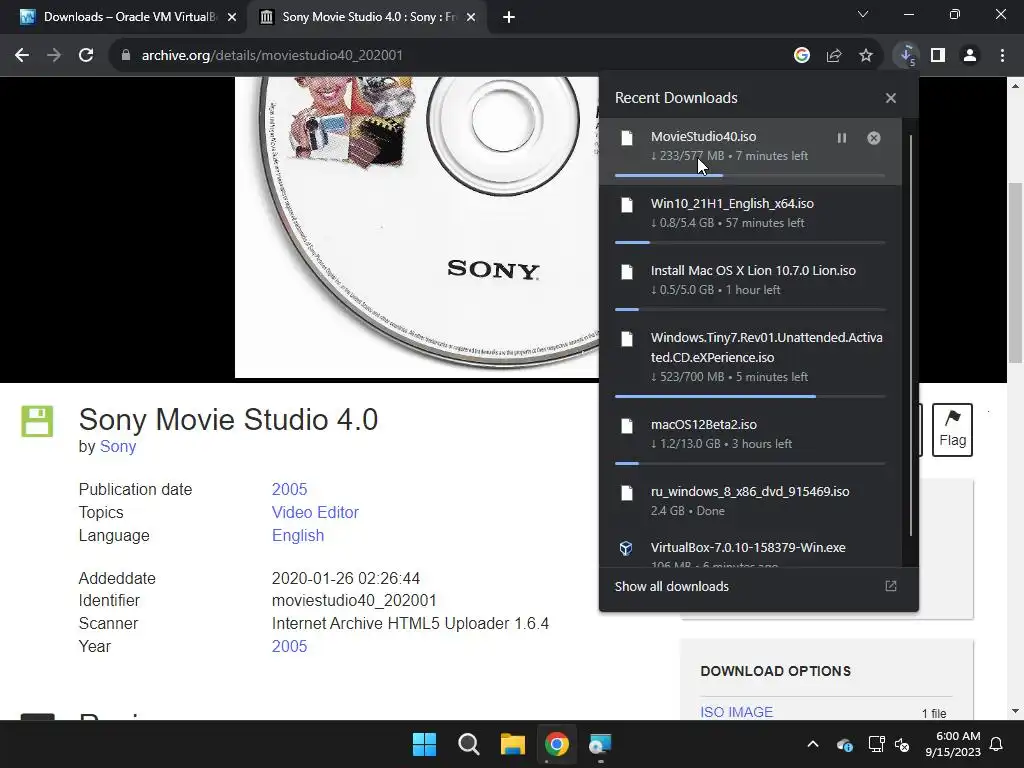Screen dimensions: 1024x768
Task: Close the Sony Movie Studio tab
Action: click(471, 17)
